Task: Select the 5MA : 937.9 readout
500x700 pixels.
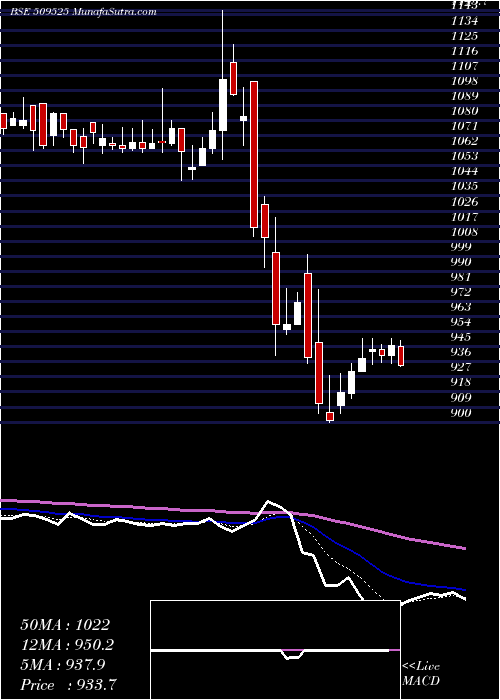Action: pos(63,665)
